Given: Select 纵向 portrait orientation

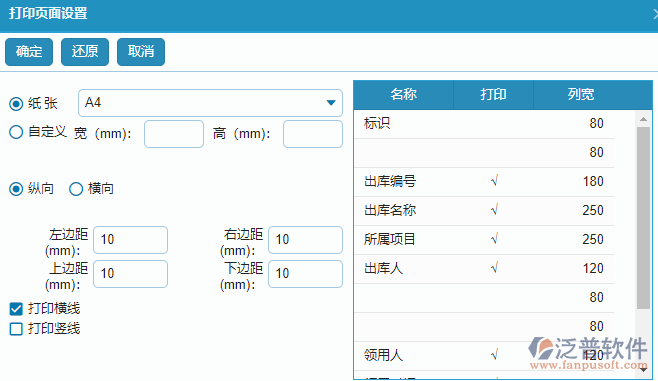Looking at the screenshot, I should 16,189.
